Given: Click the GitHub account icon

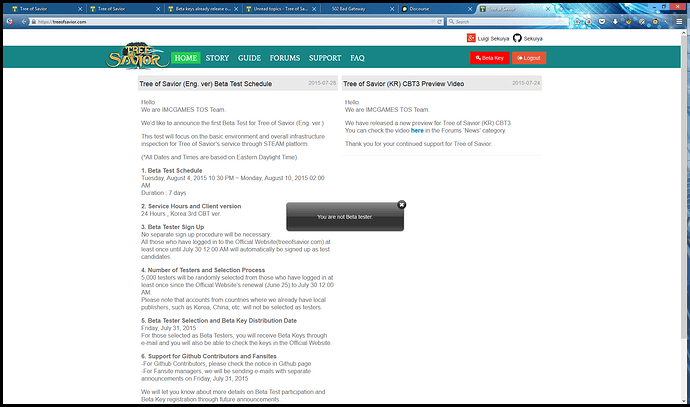Looking at the screenshot, I should (x=517, y=38).
